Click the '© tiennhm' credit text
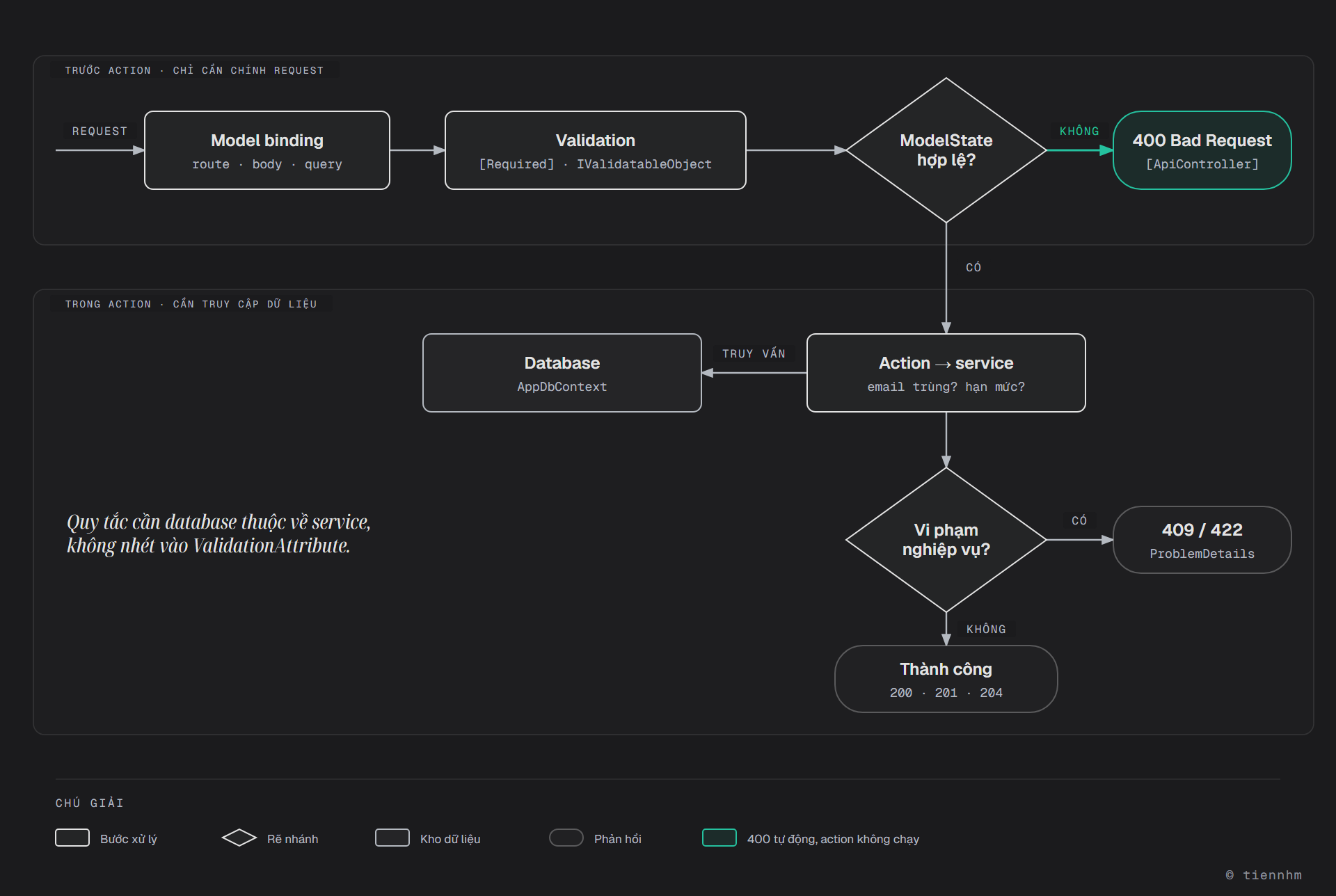Viewport: 1336px width, 896px height. (1264, 875)
